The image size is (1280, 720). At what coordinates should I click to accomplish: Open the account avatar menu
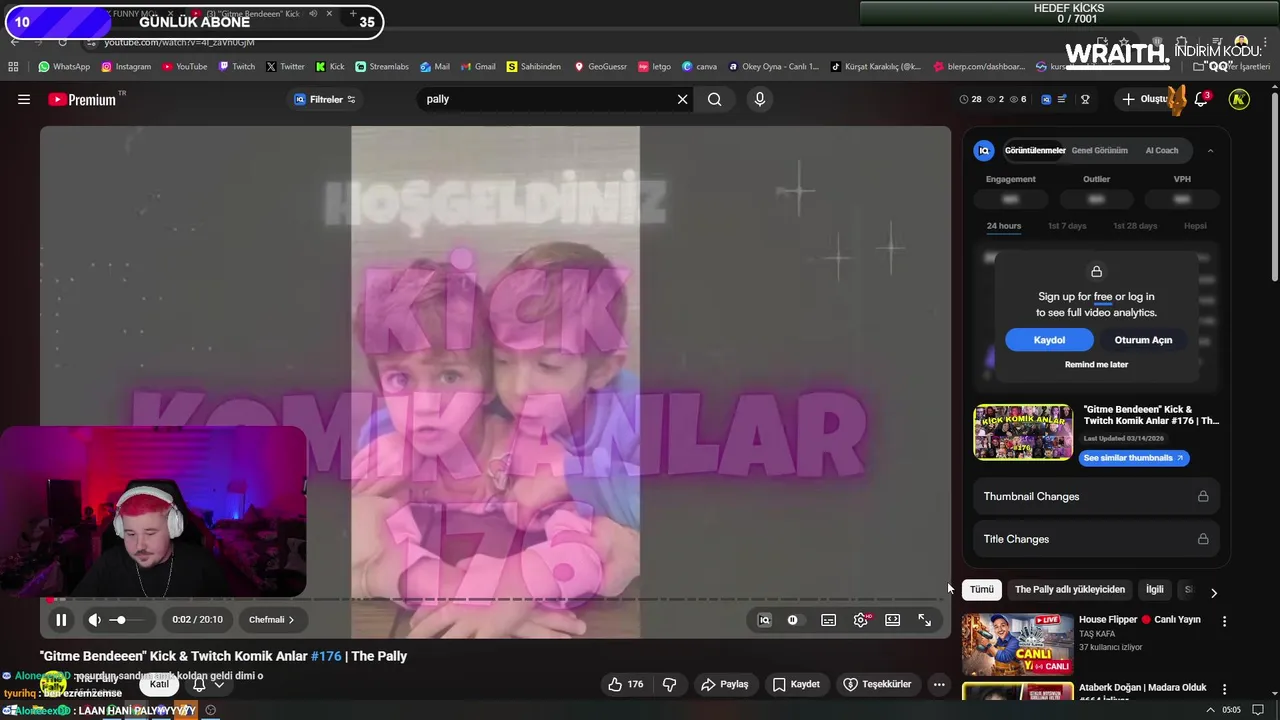tap(1239, 99)
